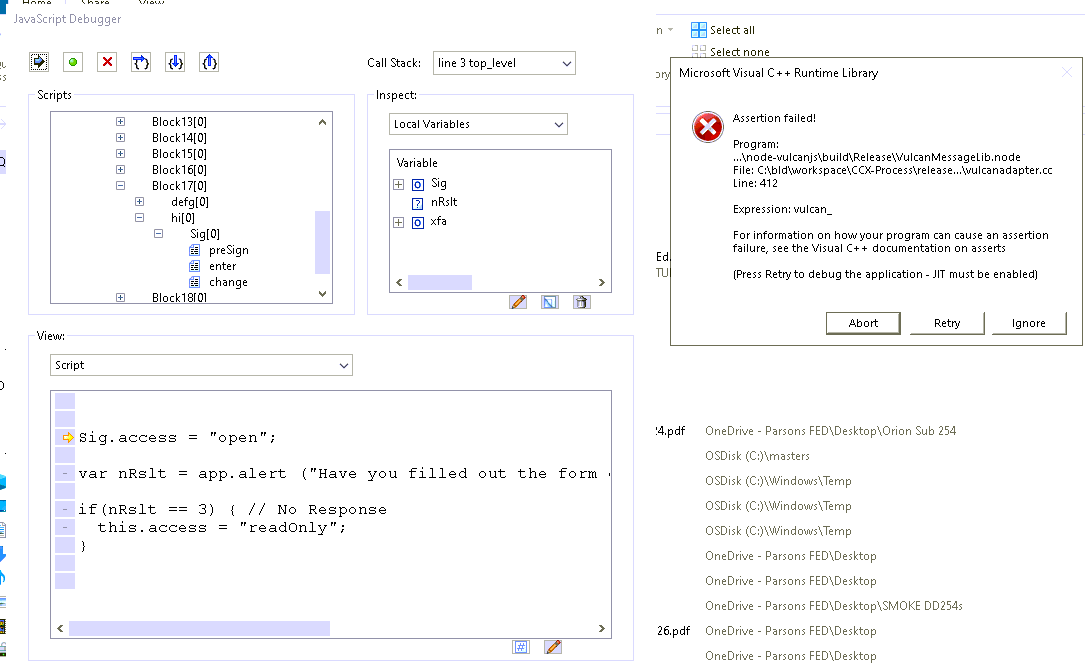Click the Step Over icon
Viewport: 1085px width, 668px height.
point(141,62)
